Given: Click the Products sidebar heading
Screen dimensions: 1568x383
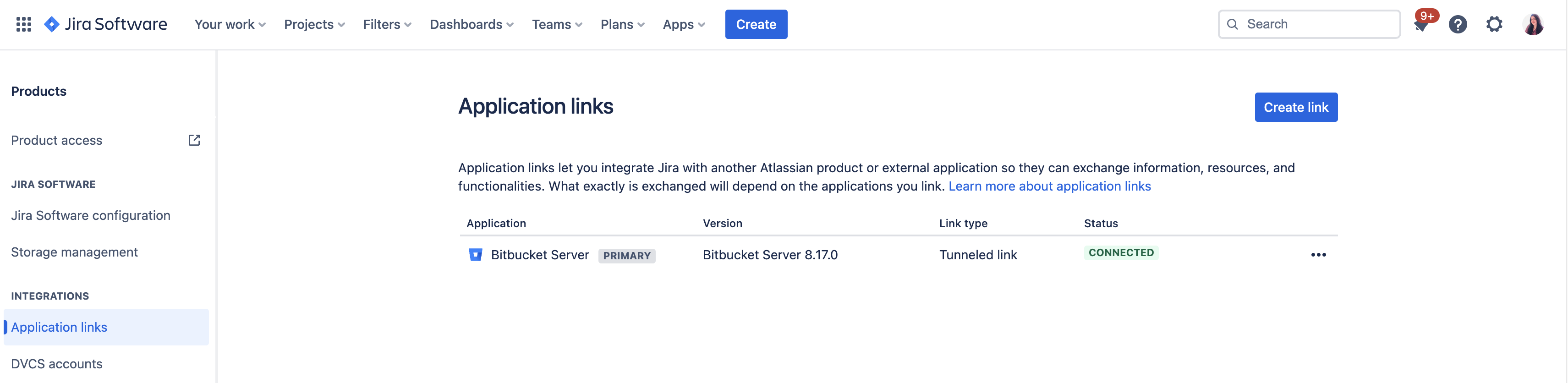Looking at the screenshot, I should [x=38, y=91].
